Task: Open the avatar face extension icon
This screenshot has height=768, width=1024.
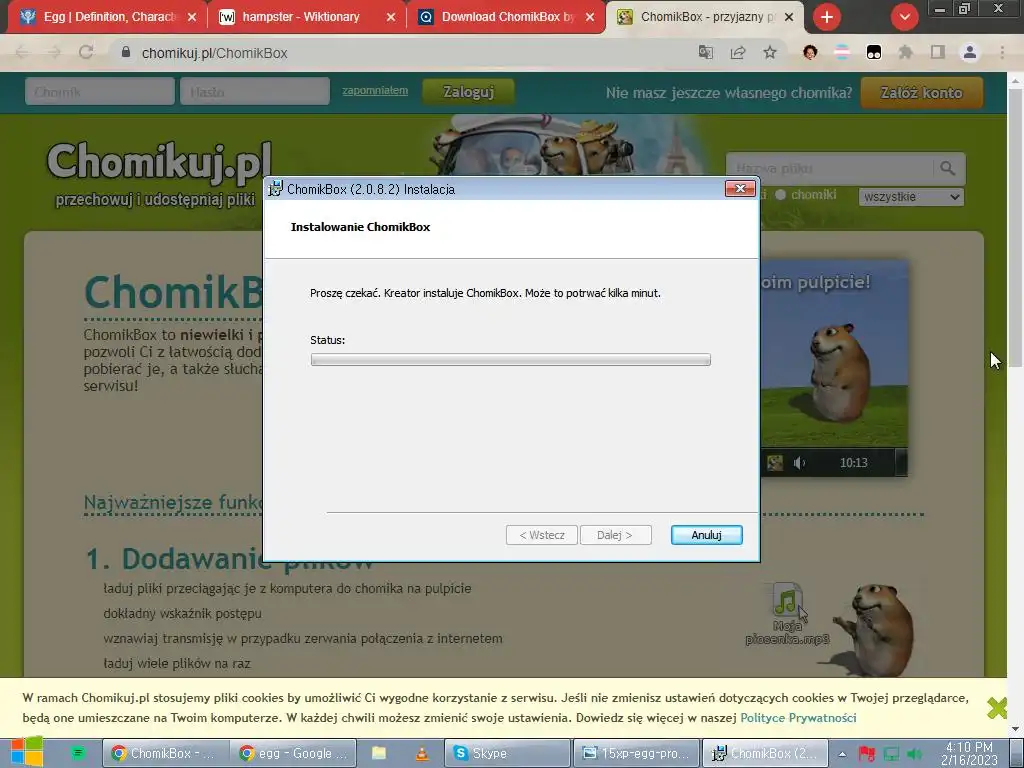Action: [x=810, y=53]
